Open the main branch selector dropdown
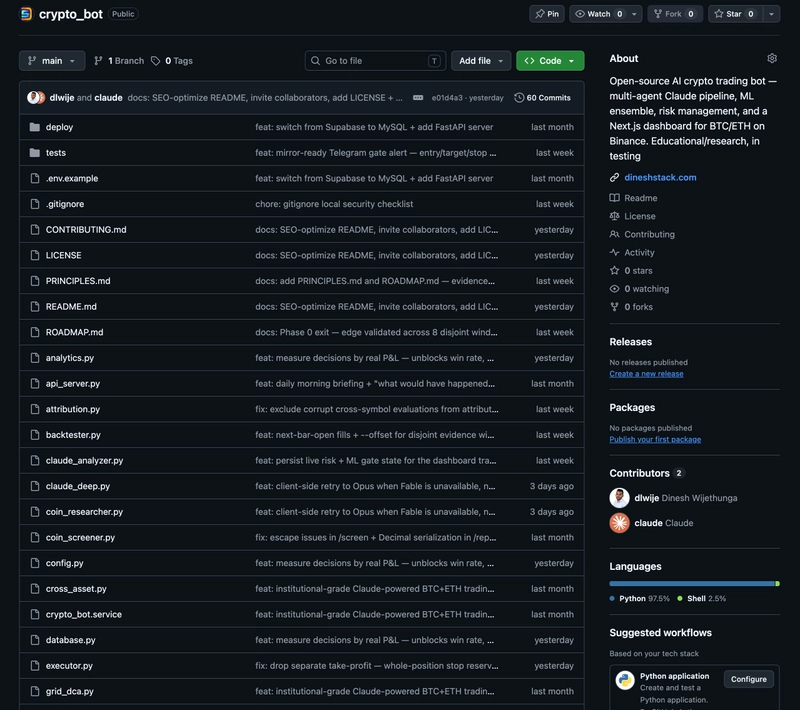 point(52,61)
